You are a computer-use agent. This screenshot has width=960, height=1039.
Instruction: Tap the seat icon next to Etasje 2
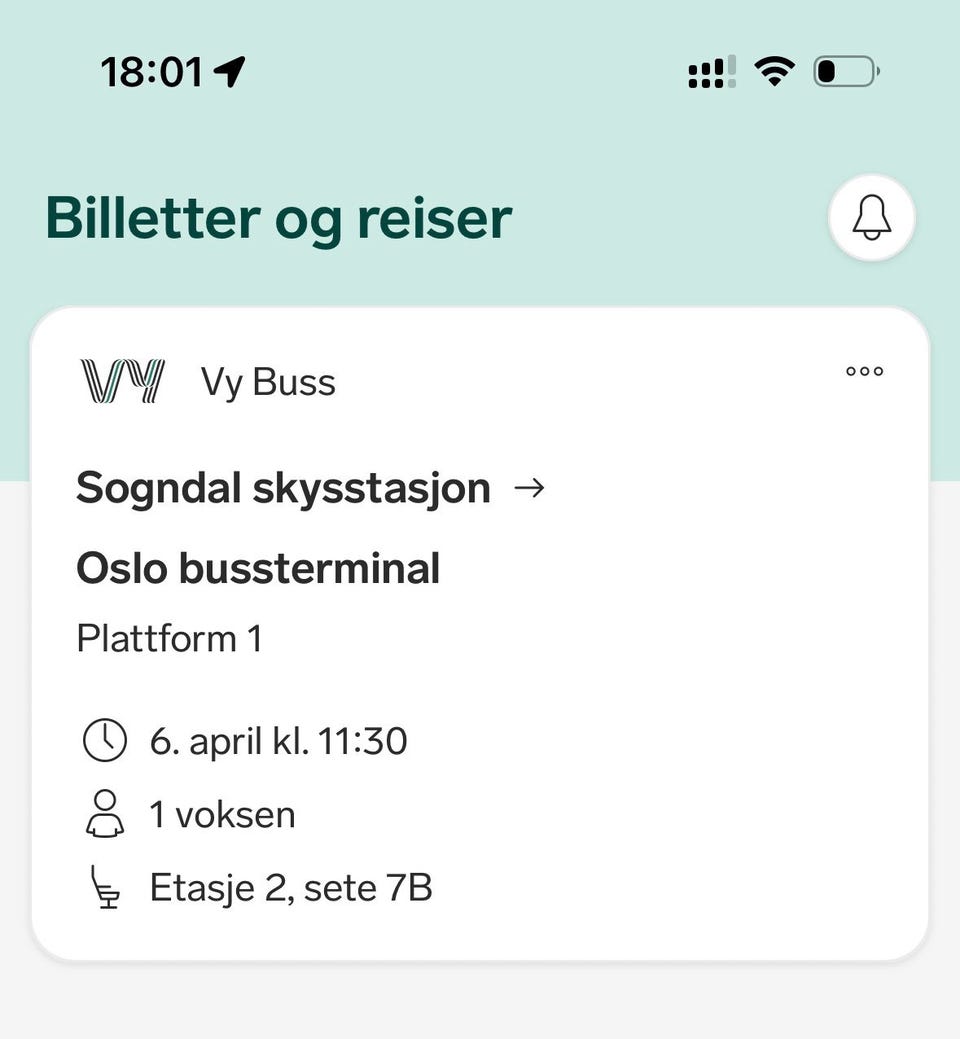[105, 887]
